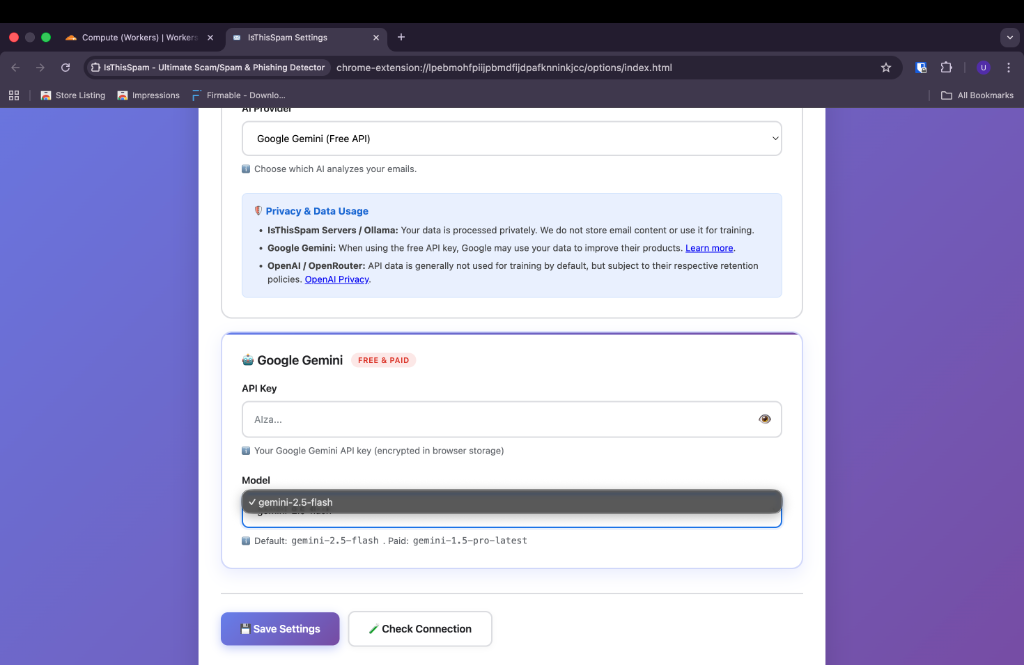Click the Check Connection button
Viewport: 1024px width, 665px height.
point(420,629)
